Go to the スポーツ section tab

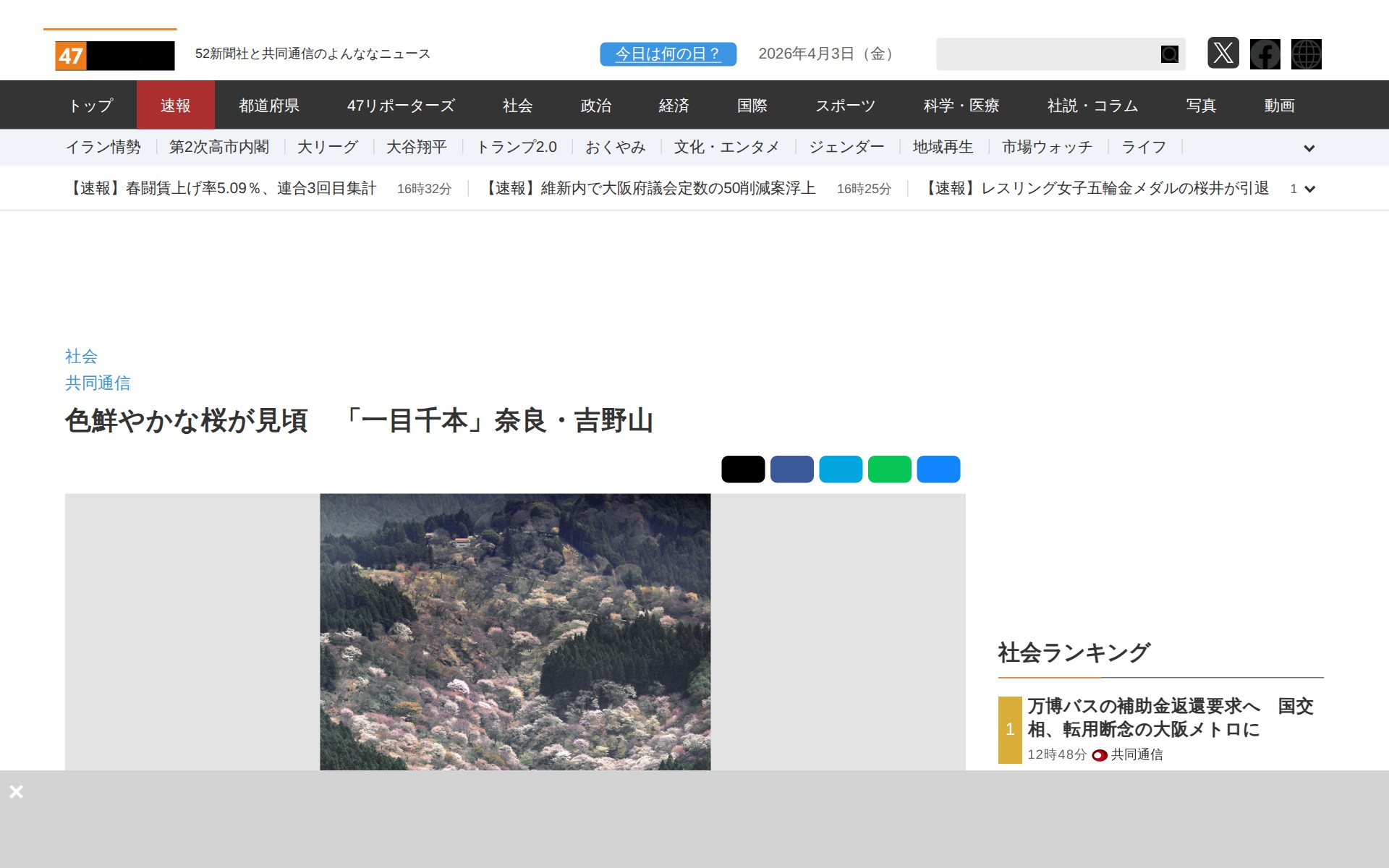point(845,106)
